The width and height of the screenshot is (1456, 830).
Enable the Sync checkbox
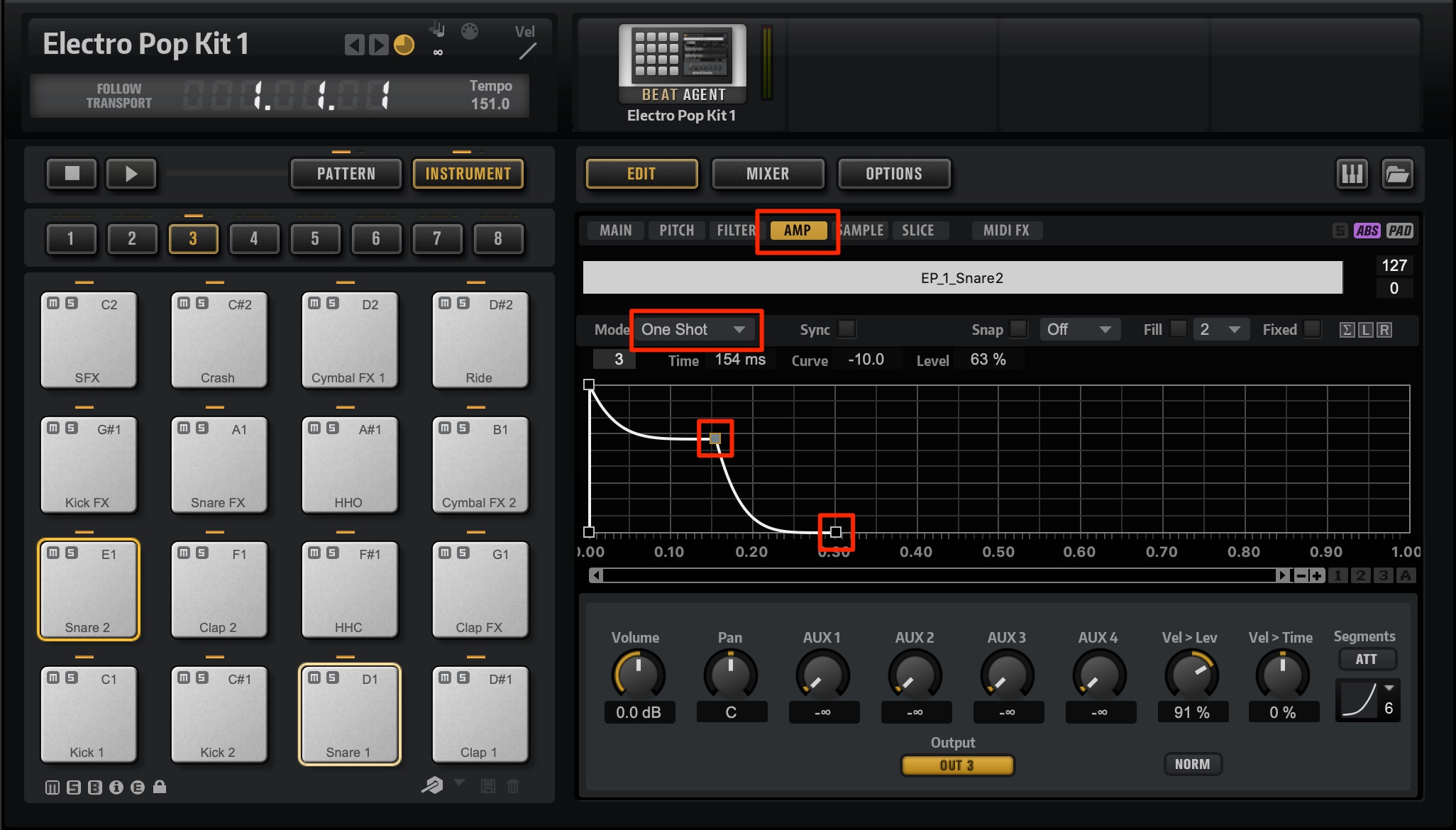[846, 329]
